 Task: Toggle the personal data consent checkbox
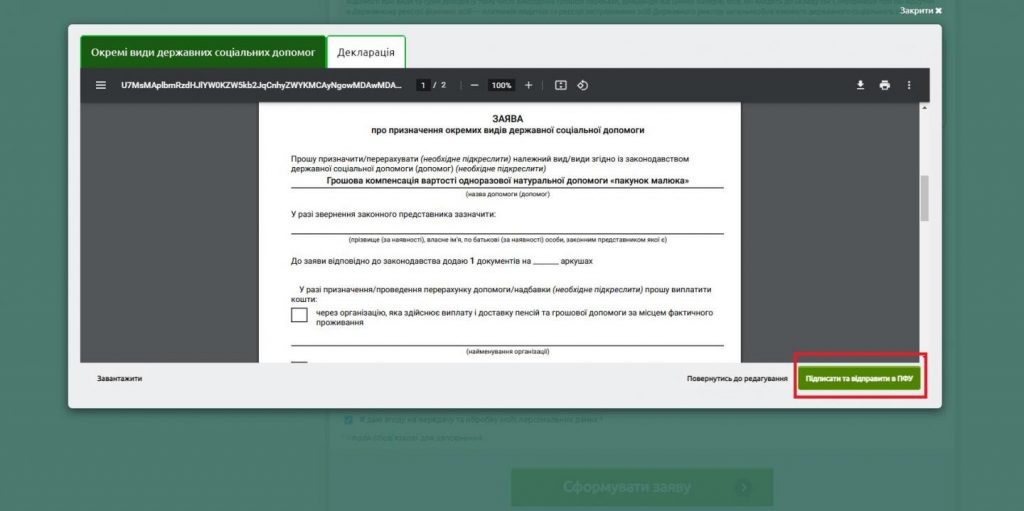[x=348, y=420]
